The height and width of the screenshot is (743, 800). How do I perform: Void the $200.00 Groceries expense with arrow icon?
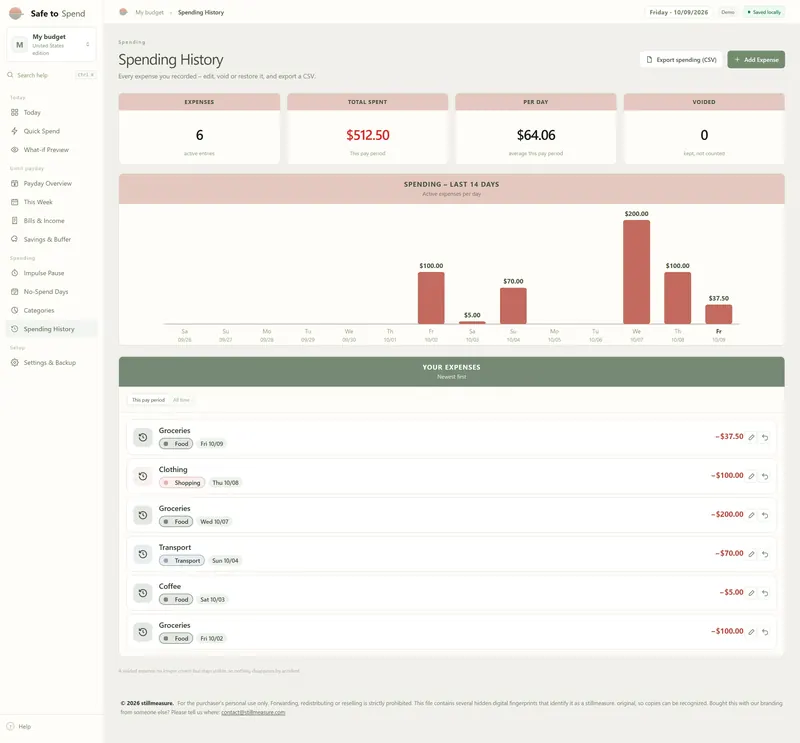(x=765, y=515)
